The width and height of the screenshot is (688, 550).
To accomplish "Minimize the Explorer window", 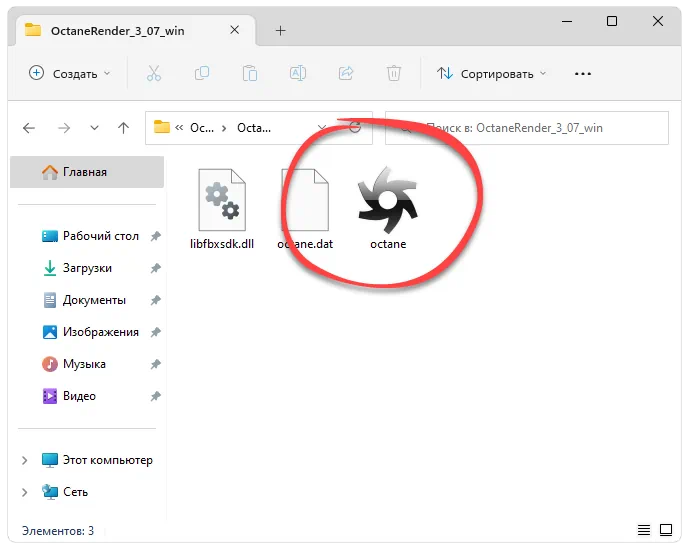I will (x=567, y=21).
